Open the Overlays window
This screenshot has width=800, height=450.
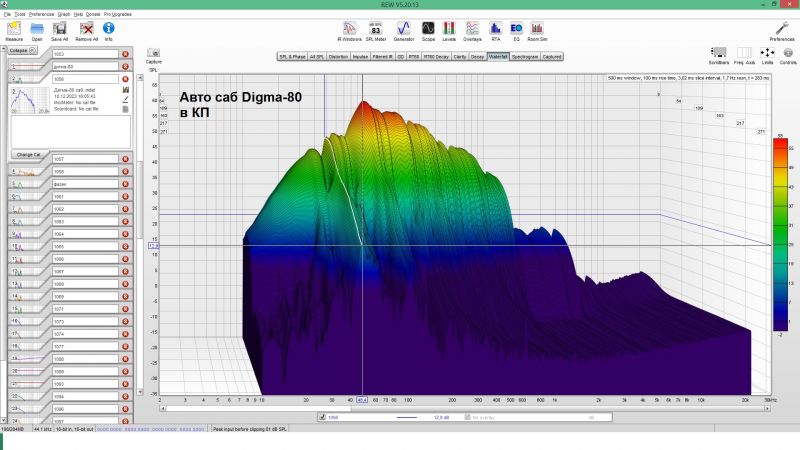472,31
